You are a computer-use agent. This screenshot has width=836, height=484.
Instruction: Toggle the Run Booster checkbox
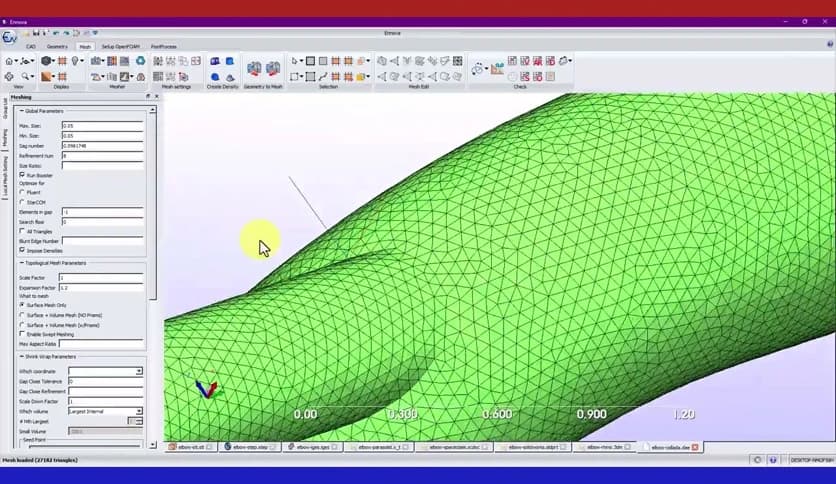(22, 175)
